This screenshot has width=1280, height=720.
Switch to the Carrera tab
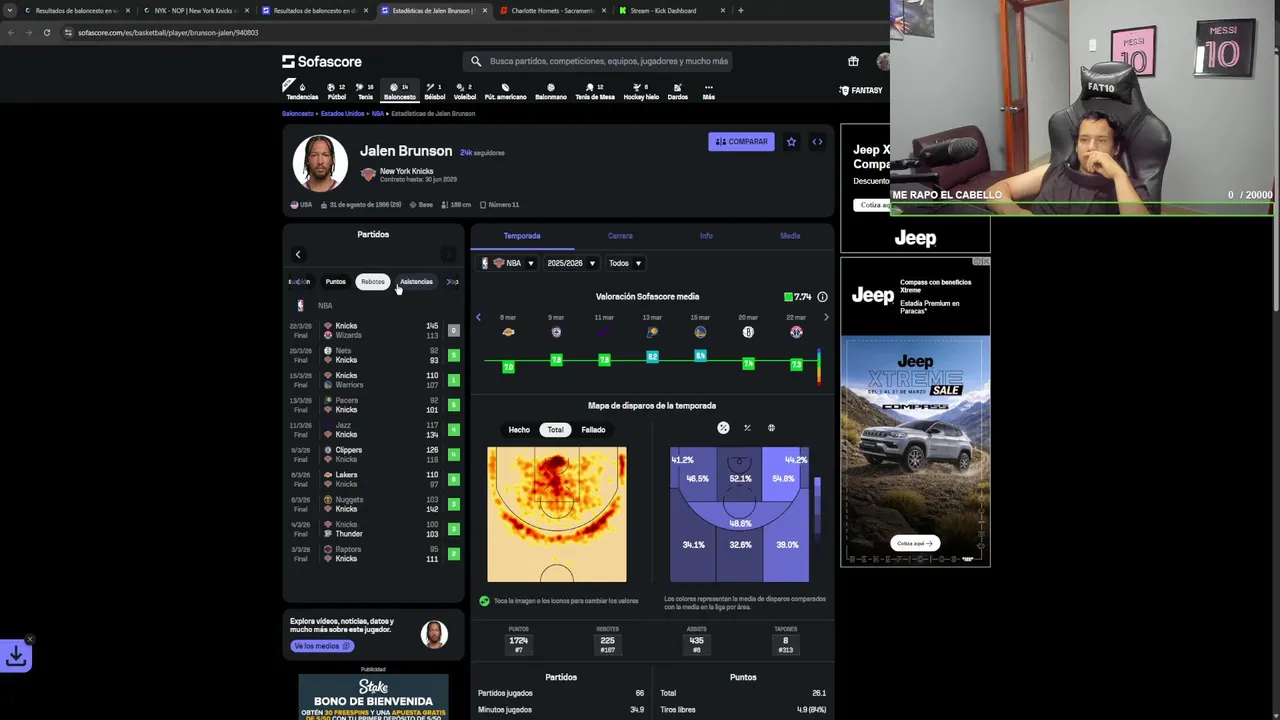620,236
